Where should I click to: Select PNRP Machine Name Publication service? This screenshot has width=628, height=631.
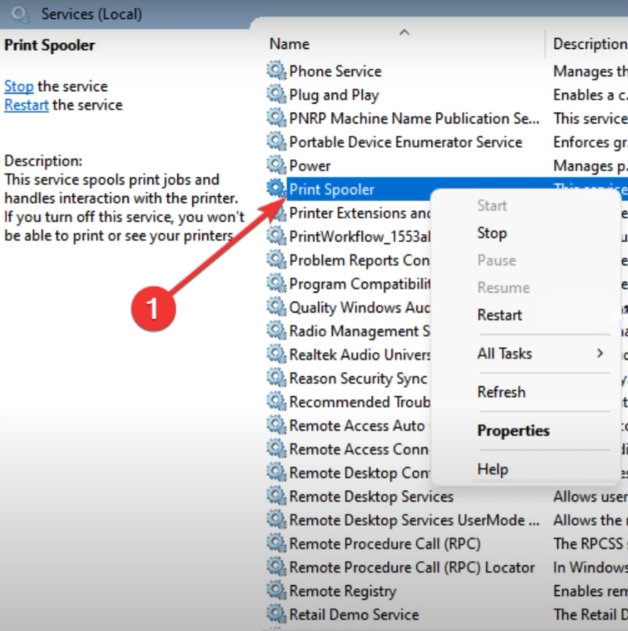pyautogui.click(x=414, y=118)
